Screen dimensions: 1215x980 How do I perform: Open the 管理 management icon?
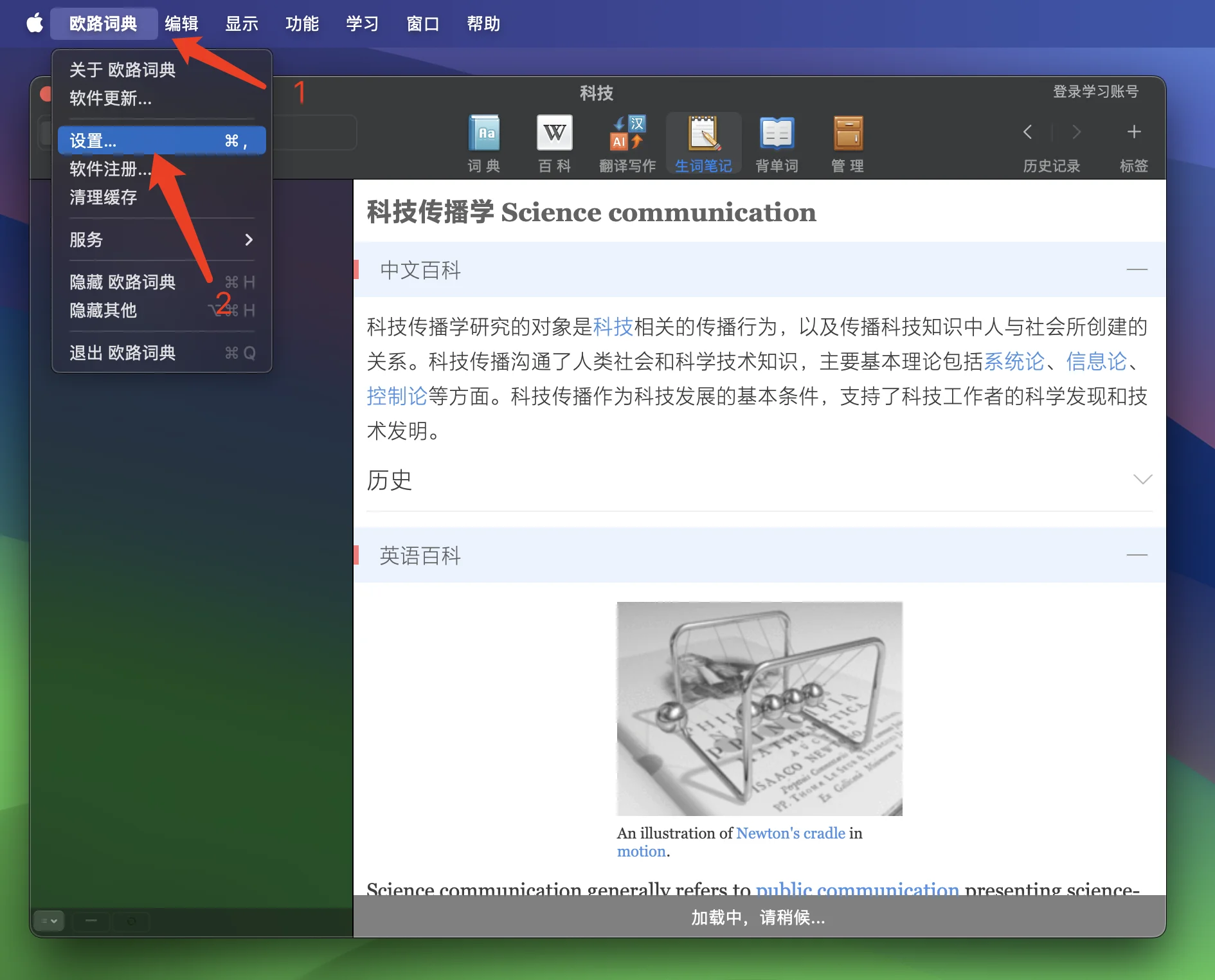(x=847, y=144)
